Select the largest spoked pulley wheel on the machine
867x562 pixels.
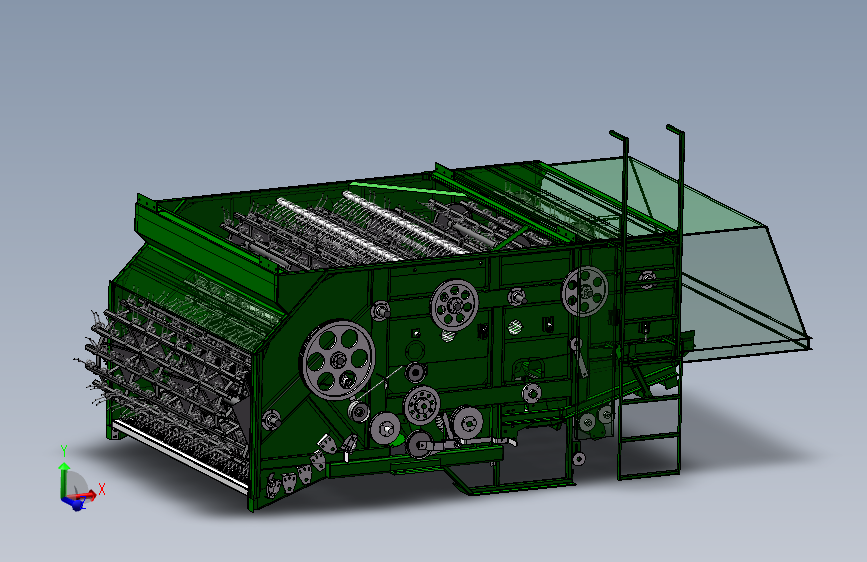click(338, 360)
